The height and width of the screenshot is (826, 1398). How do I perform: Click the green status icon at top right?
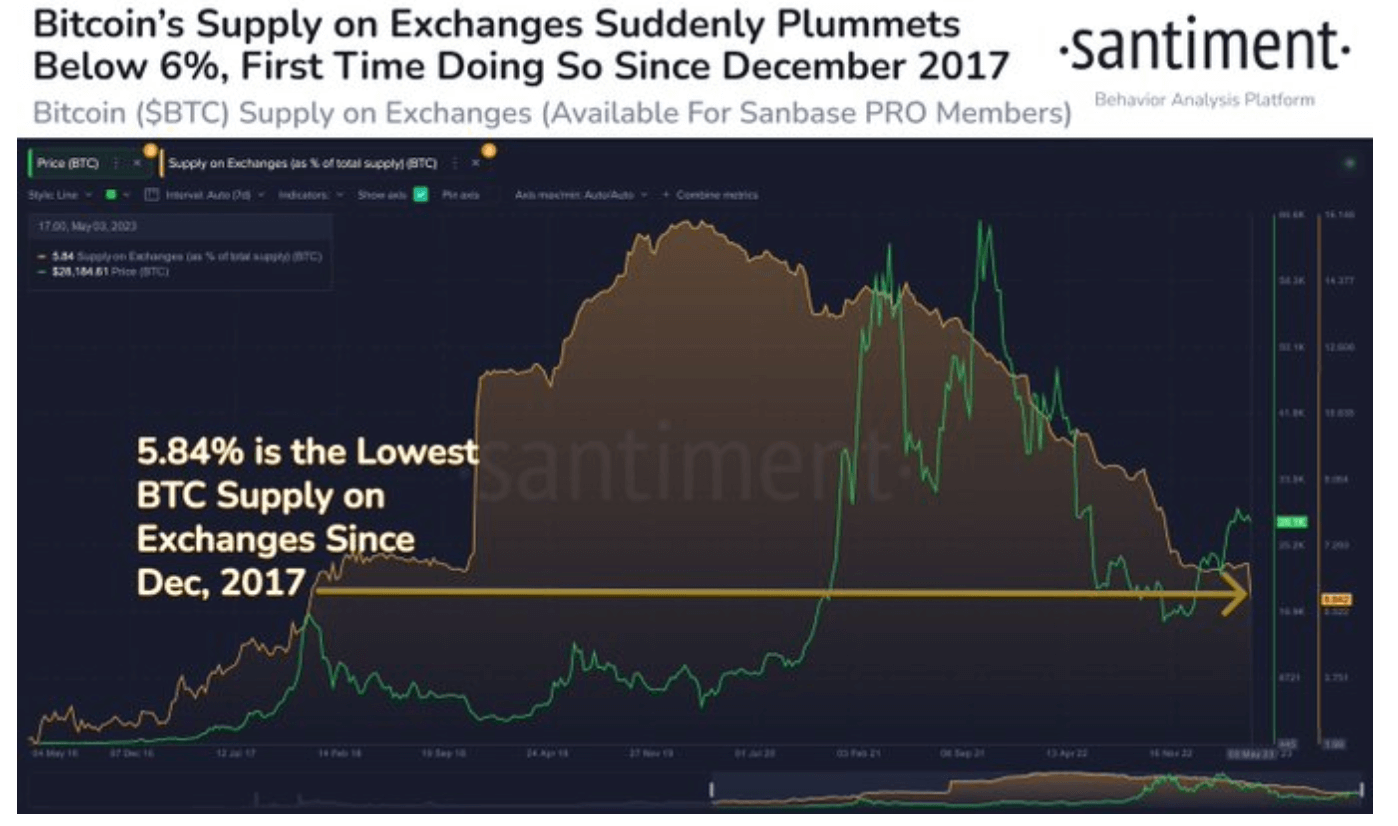(1351, 162)
